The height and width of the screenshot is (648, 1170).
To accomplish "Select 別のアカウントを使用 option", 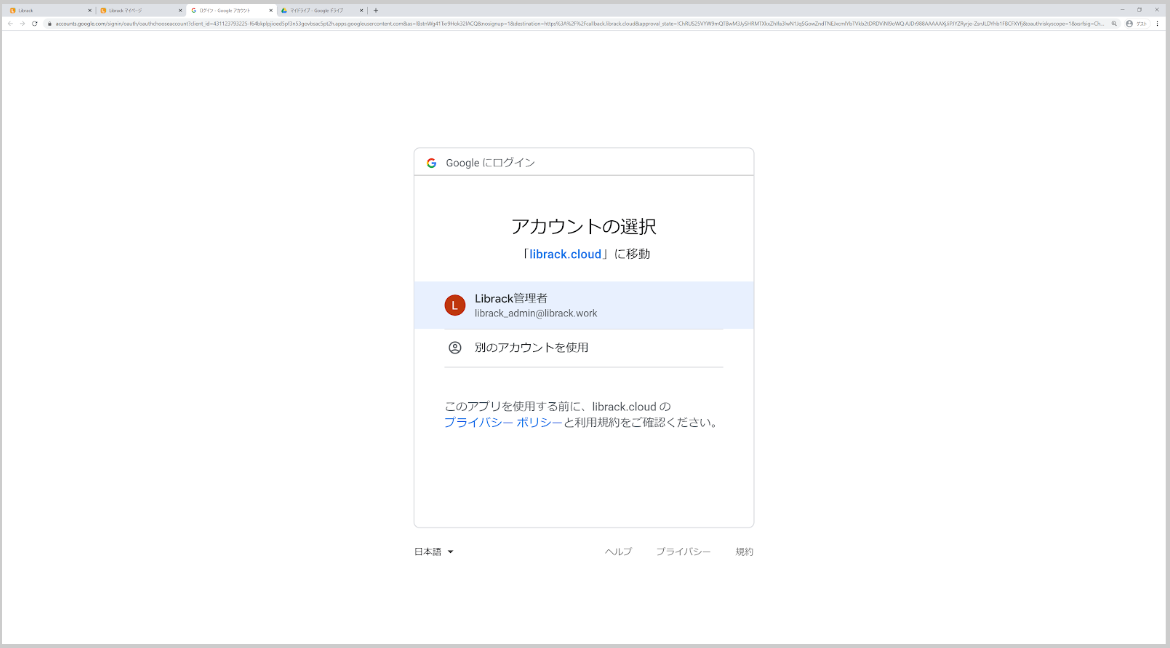I will pos(531,347).
